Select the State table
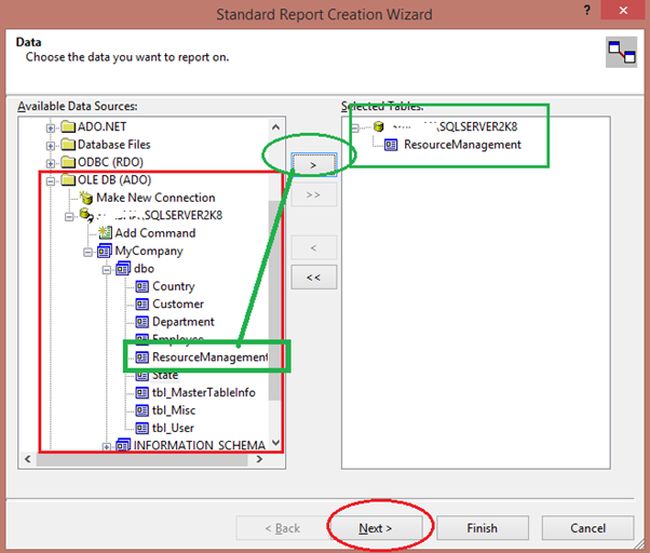The image size is (650, 553). coord(165,375)
